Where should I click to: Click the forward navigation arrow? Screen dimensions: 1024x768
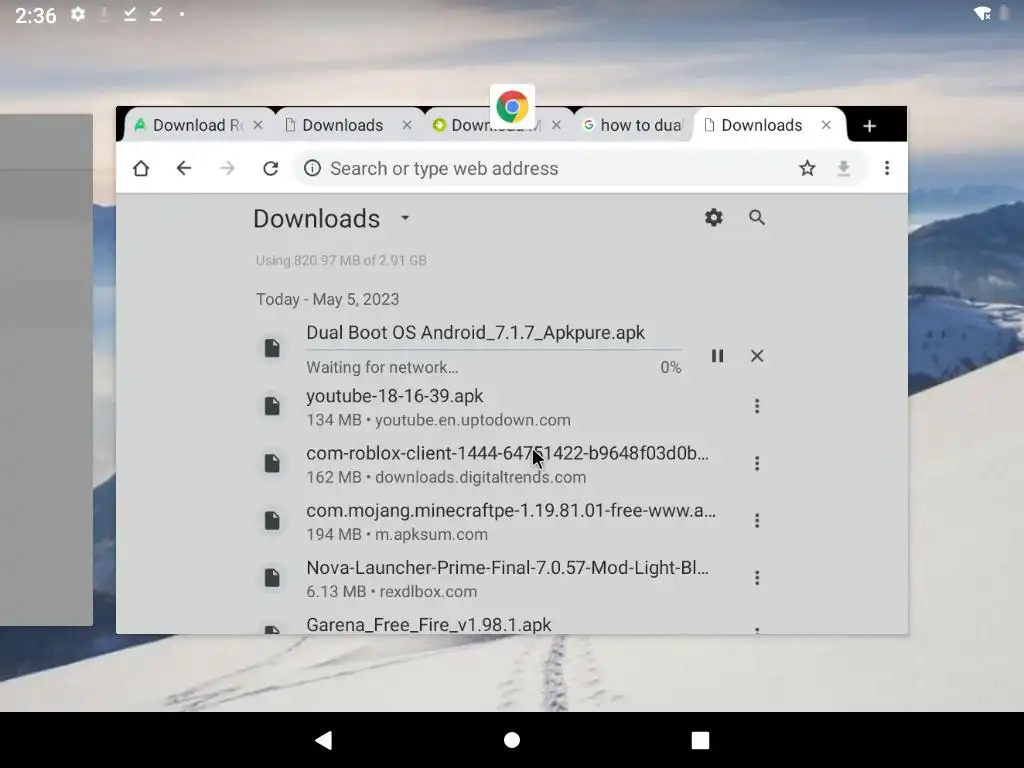[x=227, y=168]
